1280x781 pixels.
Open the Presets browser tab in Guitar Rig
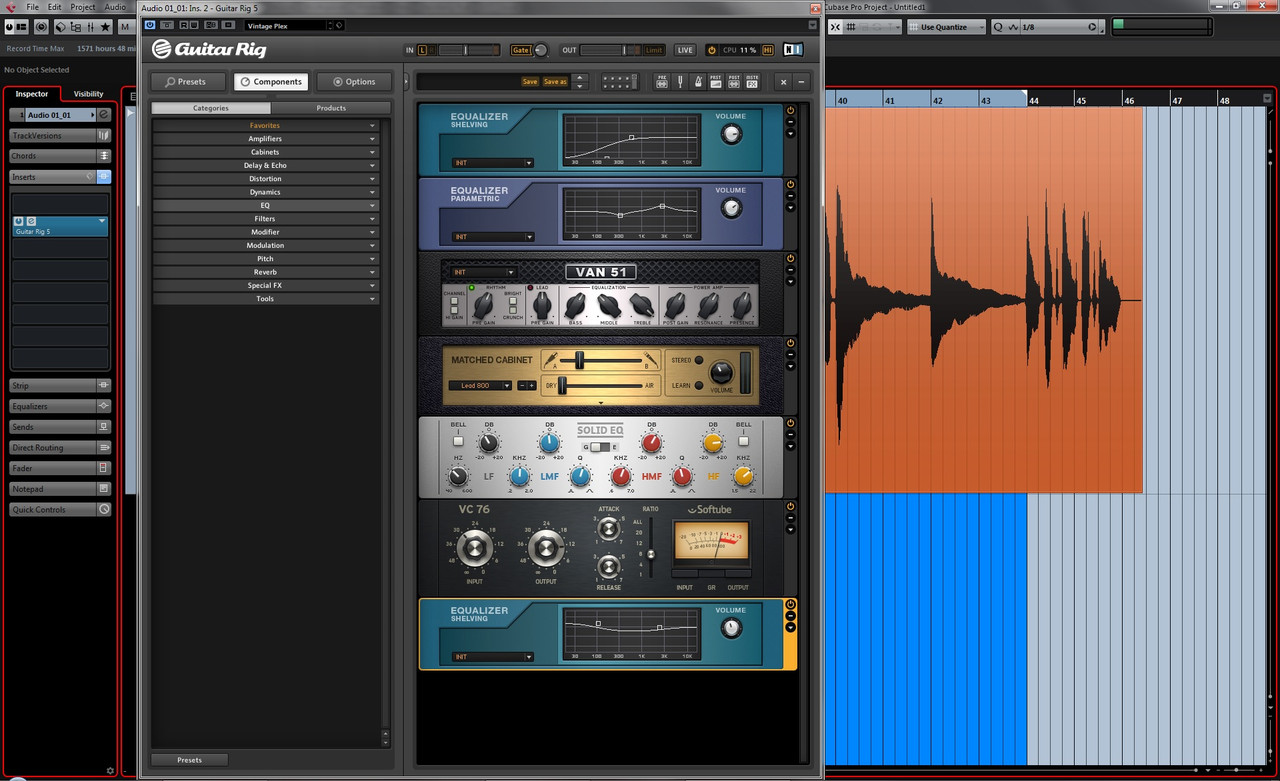click(187, 82)
